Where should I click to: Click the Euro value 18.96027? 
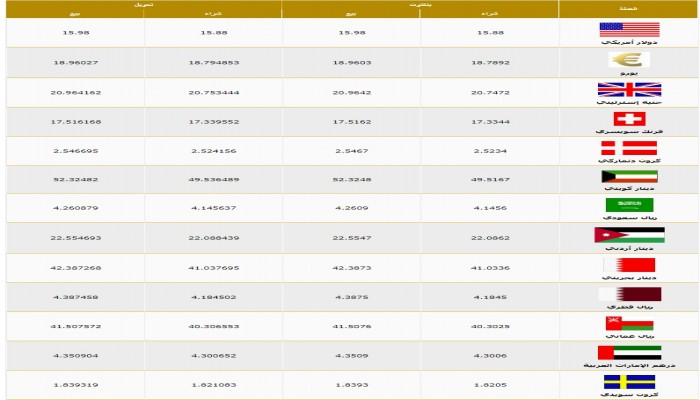point(76,62)
